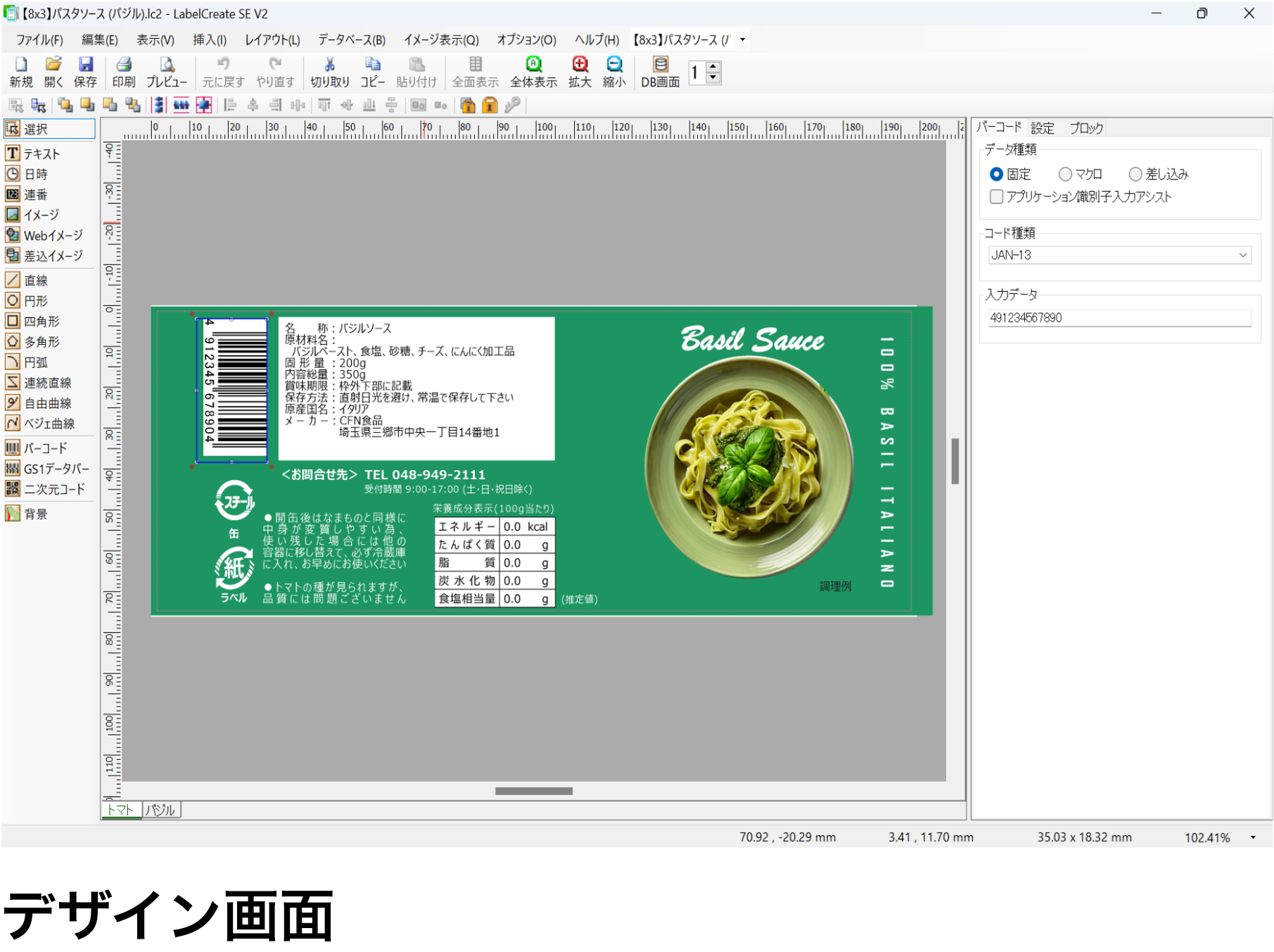This screenshot has width=1274, height=952.
Task: Open the DB画面 database view
Action: [x=660, y=72]
